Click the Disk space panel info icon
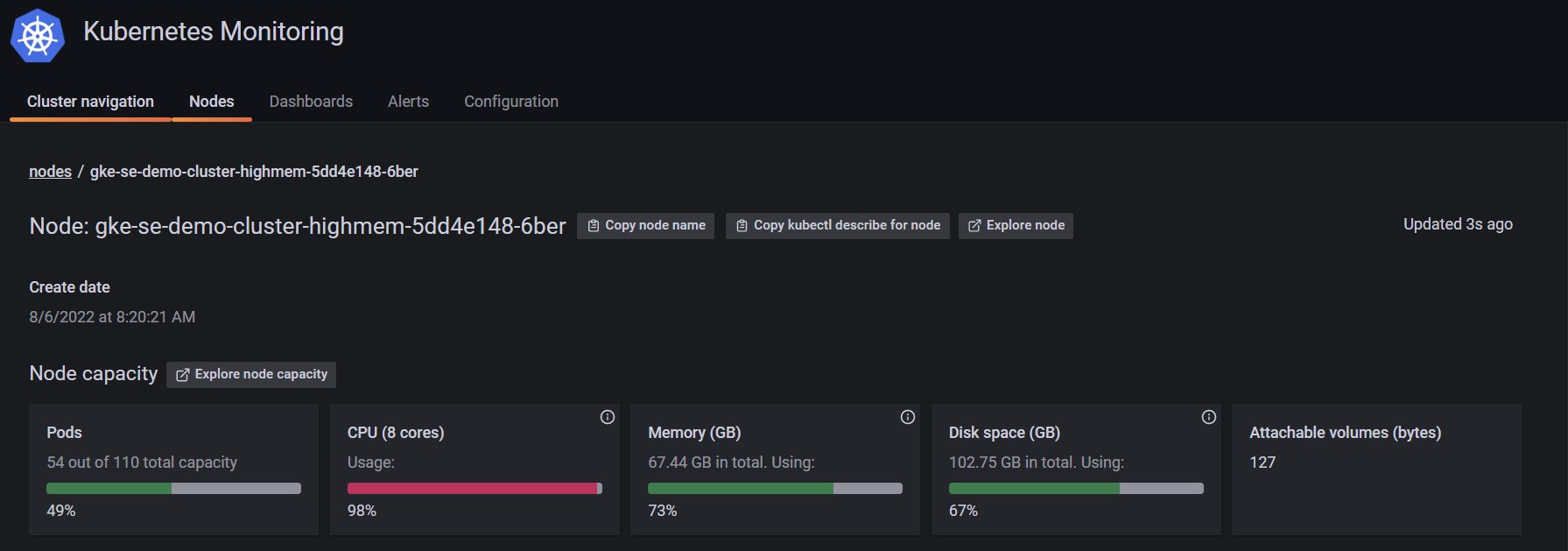 coord(1209,417)
